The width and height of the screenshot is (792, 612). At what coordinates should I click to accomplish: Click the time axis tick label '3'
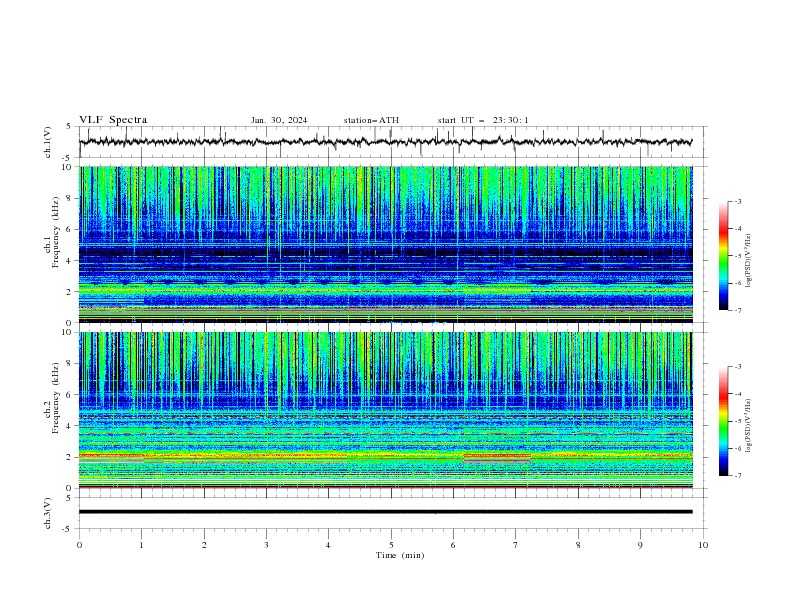266,545
